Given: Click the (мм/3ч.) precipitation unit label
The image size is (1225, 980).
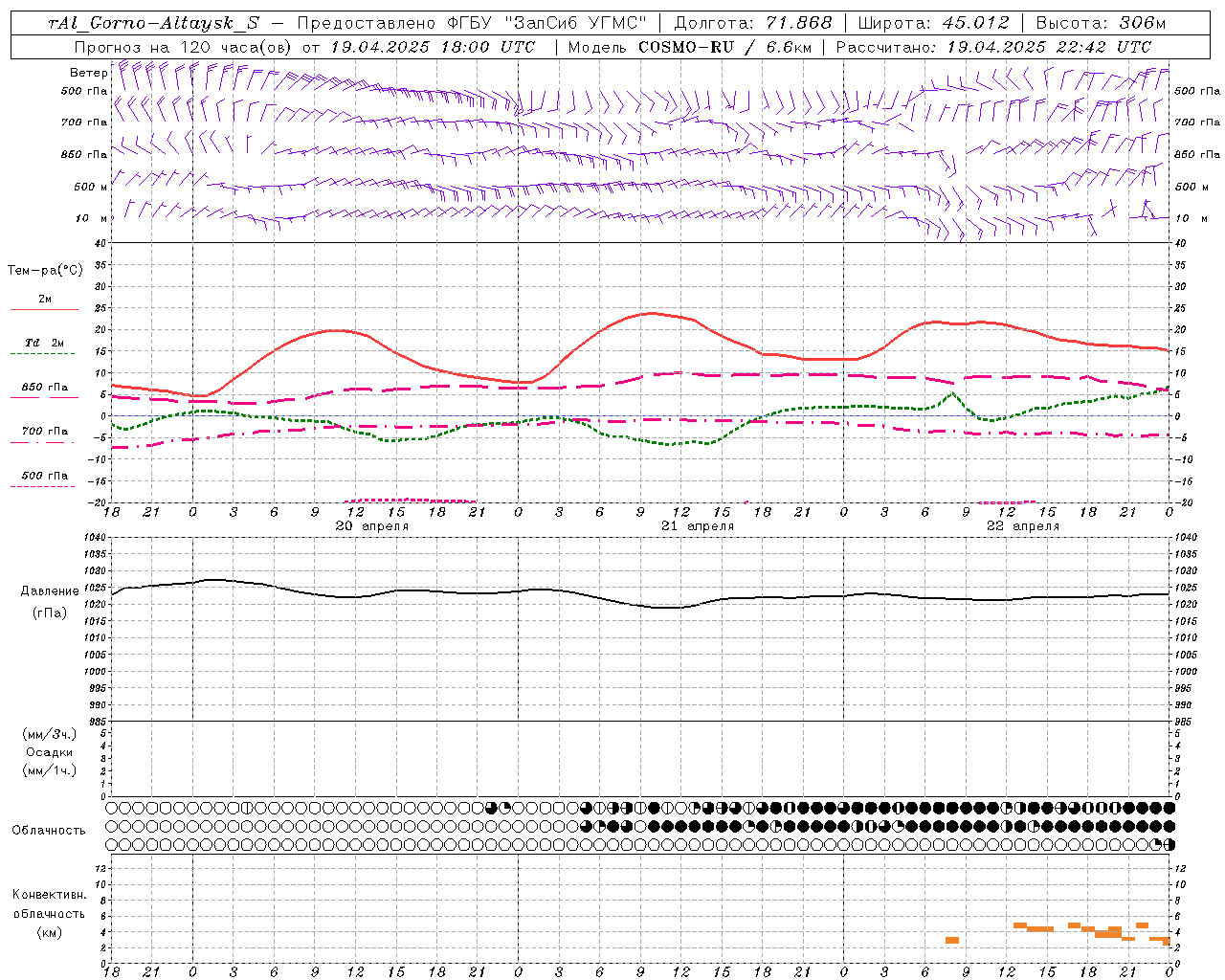Looking at the screenshot, I should (50, 734).
